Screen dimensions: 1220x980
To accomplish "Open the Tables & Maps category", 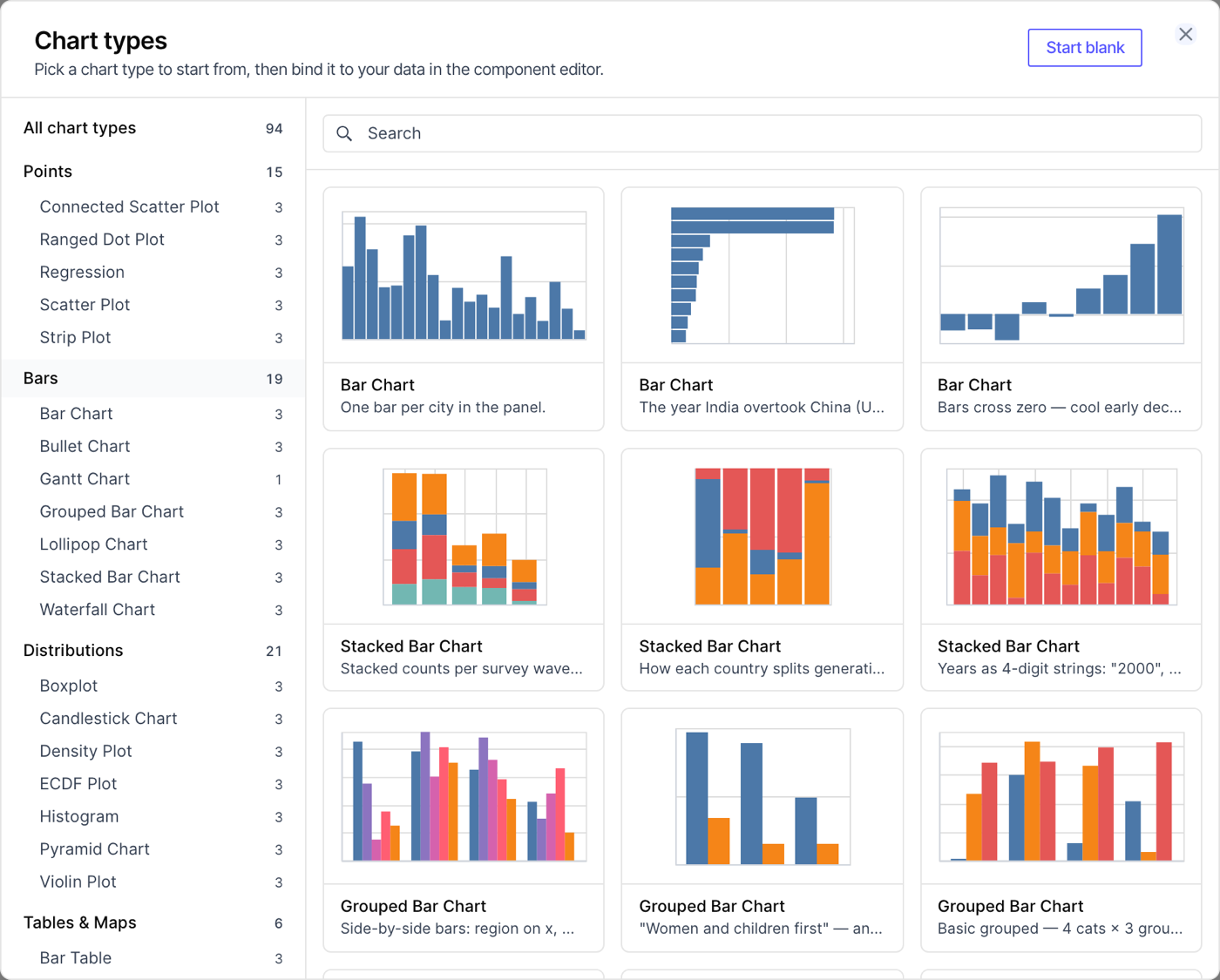I will [153, 923].
